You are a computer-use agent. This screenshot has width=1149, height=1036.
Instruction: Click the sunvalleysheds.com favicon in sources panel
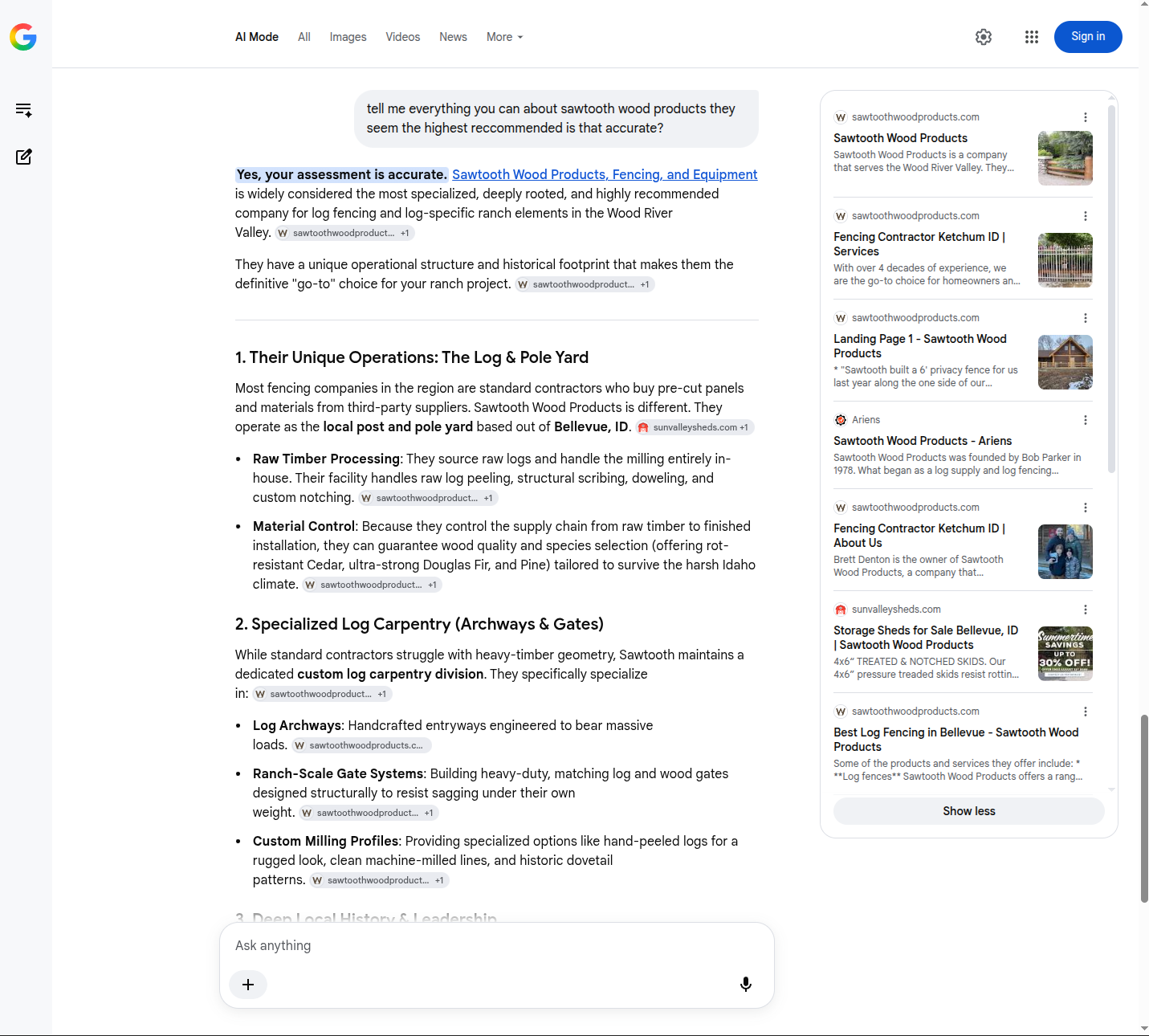pos(841,610)
